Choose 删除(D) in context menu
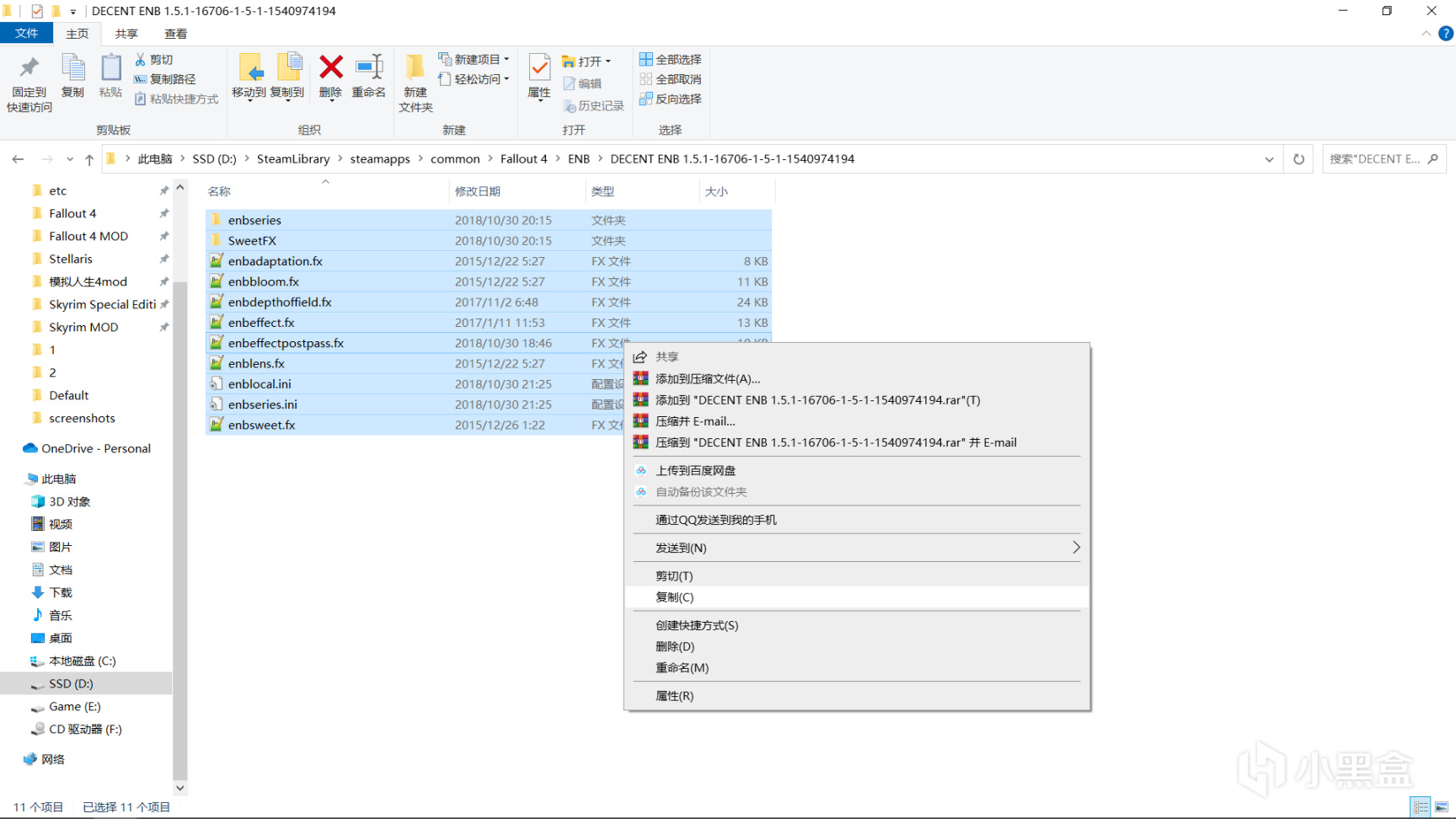The image size is (1456, 819). click(x=857, y=646)
